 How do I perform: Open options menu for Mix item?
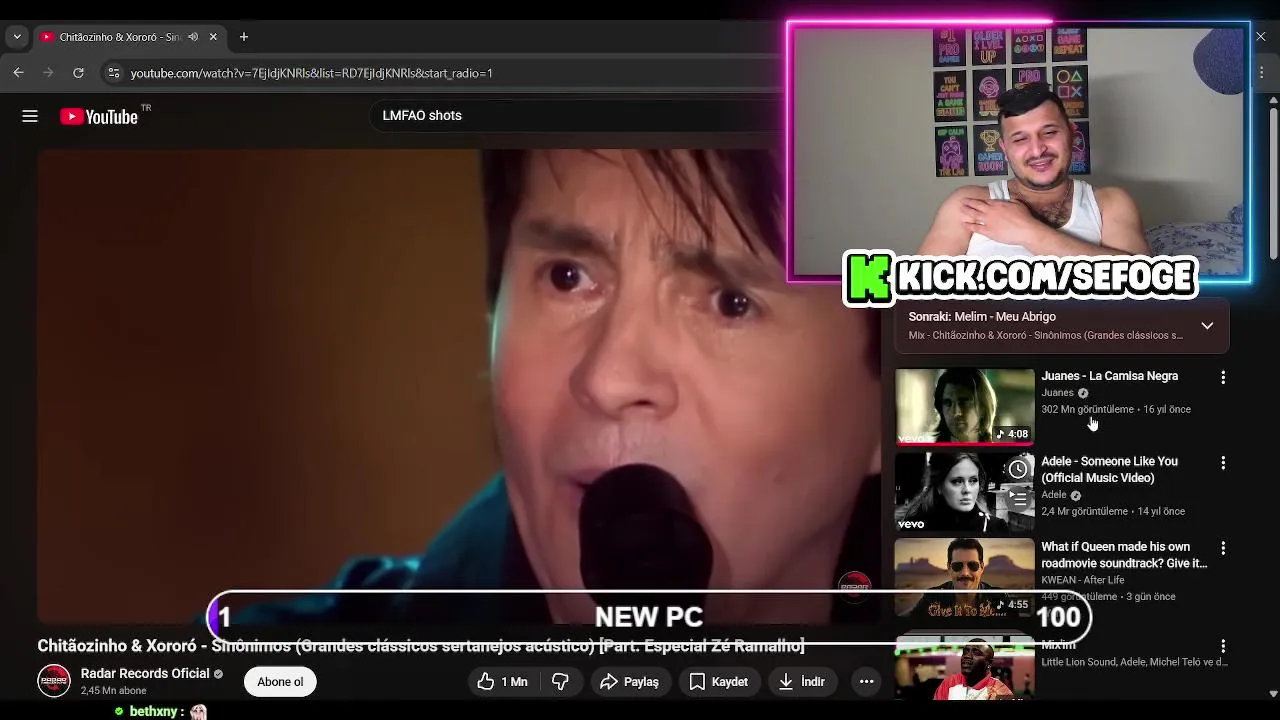1223,647
